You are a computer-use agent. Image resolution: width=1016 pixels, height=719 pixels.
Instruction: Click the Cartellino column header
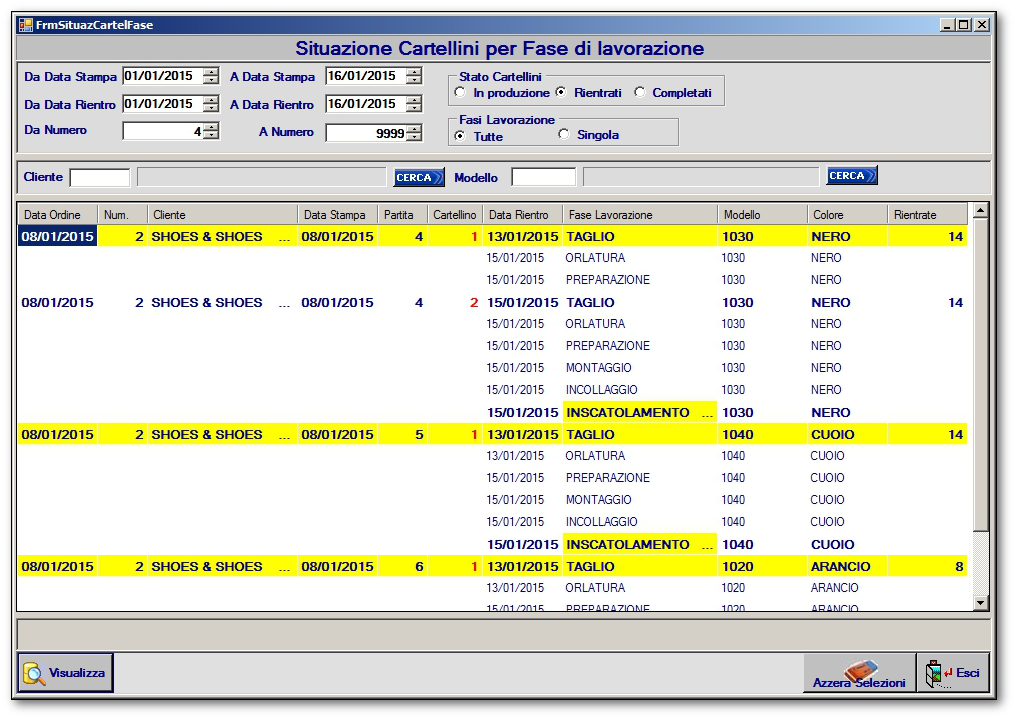click(x=455, y=214)
